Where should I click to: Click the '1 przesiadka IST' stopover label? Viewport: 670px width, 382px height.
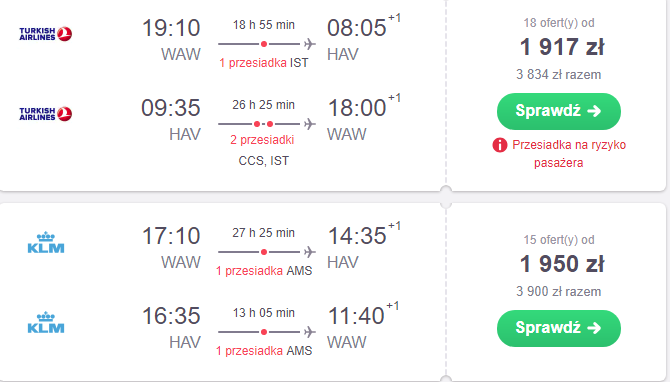264,63
